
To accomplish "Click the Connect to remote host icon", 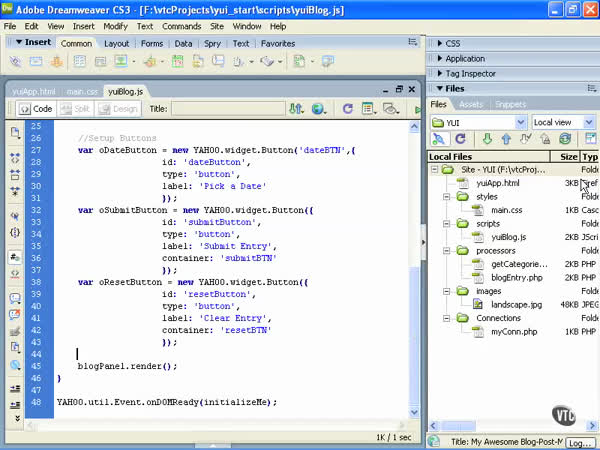I will [439, 139].
